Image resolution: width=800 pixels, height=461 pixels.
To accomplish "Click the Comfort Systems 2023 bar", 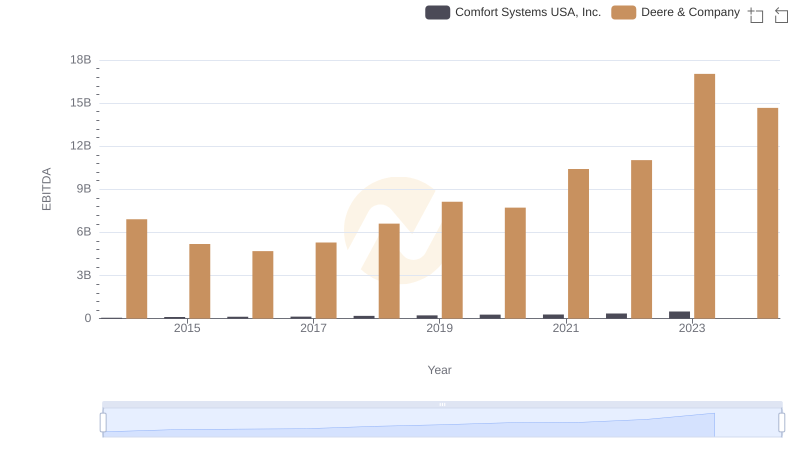I will click(679, 315).
